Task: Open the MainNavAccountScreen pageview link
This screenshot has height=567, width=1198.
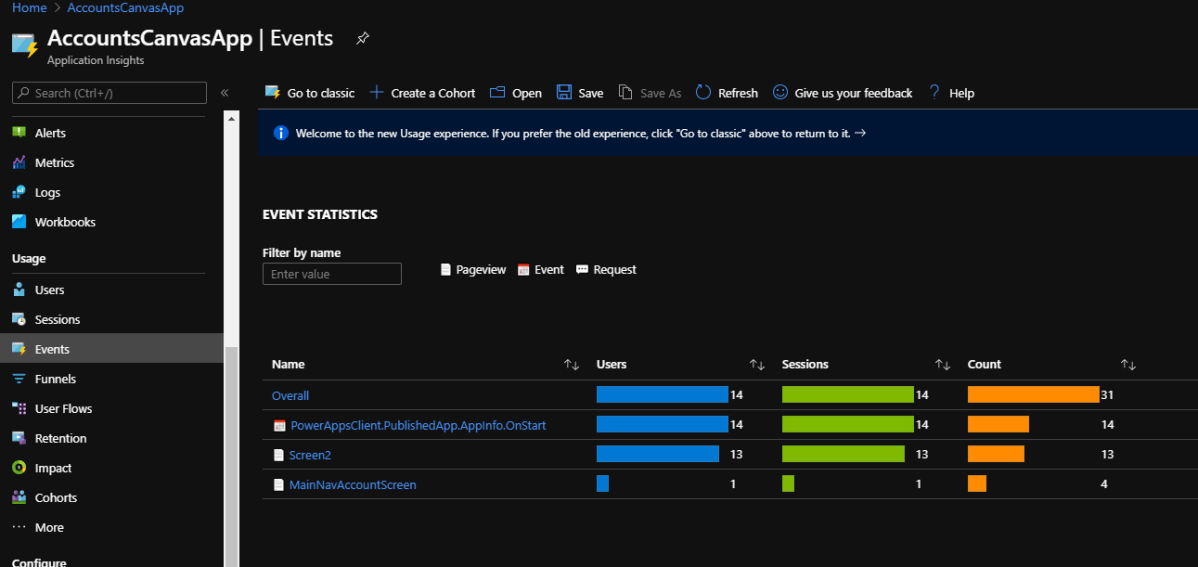Action: 352,485
